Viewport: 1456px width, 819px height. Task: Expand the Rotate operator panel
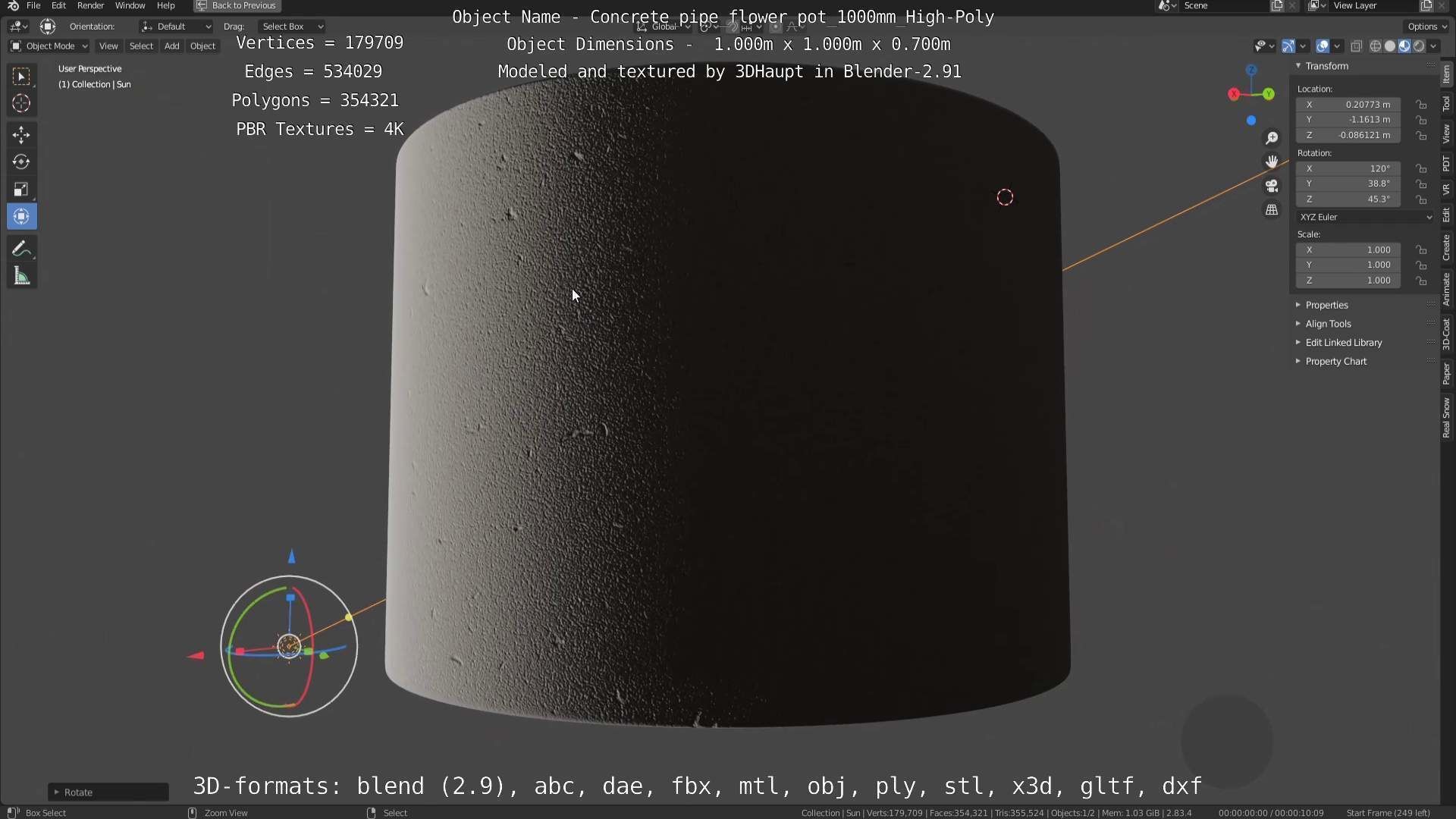coord(108,792)
